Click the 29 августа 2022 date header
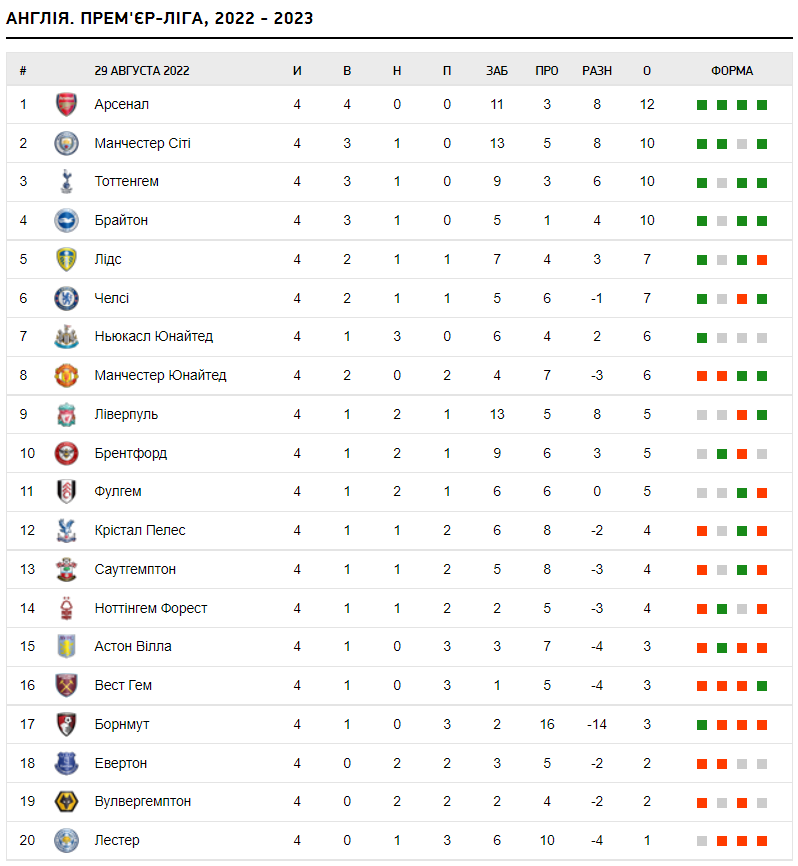Viewport: 798px width, 866px height. tap(142, 71)
